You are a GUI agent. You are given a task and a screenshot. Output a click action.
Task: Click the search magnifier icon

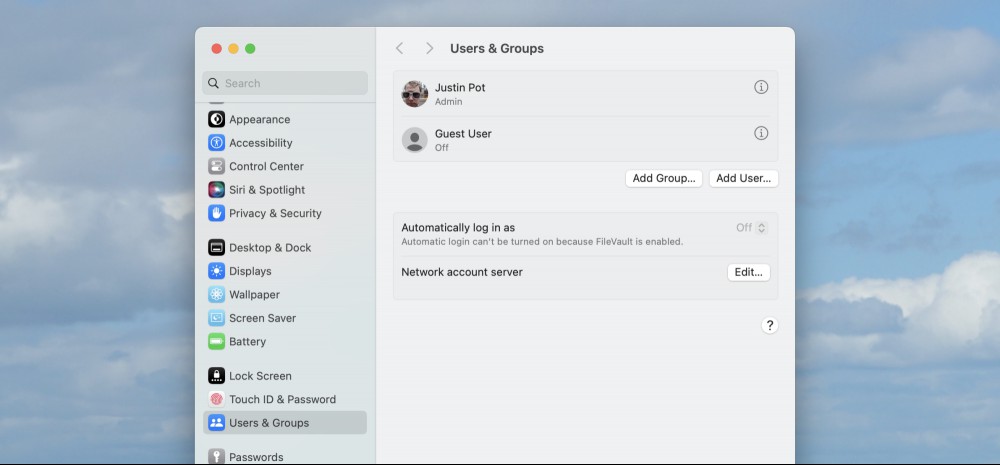[214, 83]
